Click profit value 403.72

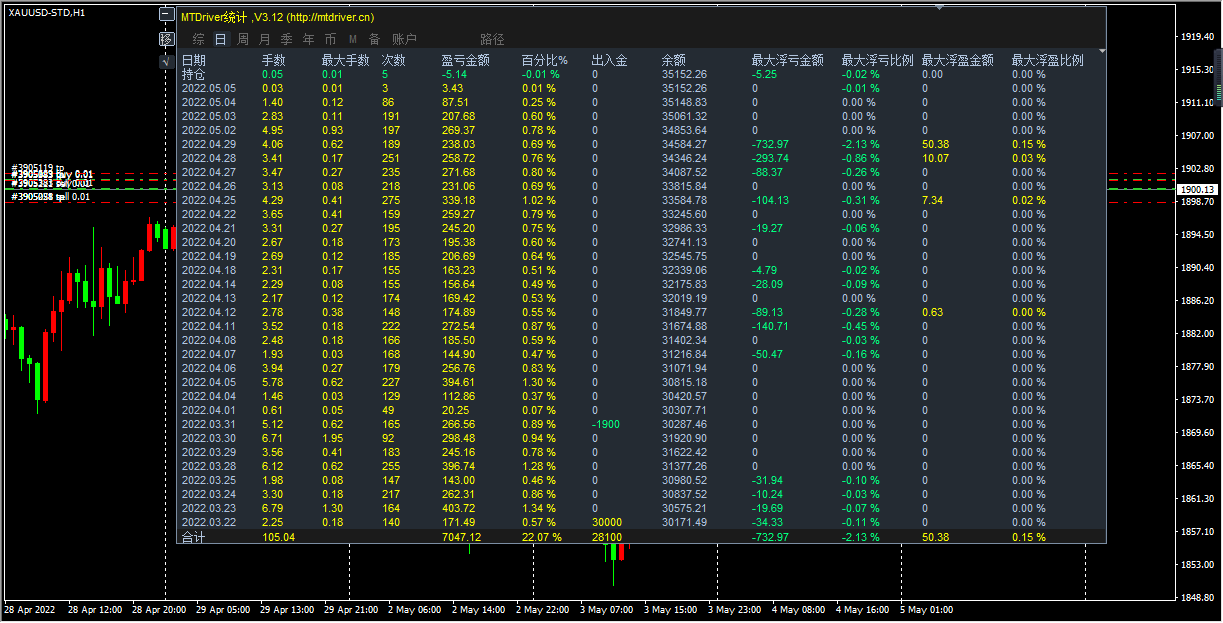(x=458, y=508)
